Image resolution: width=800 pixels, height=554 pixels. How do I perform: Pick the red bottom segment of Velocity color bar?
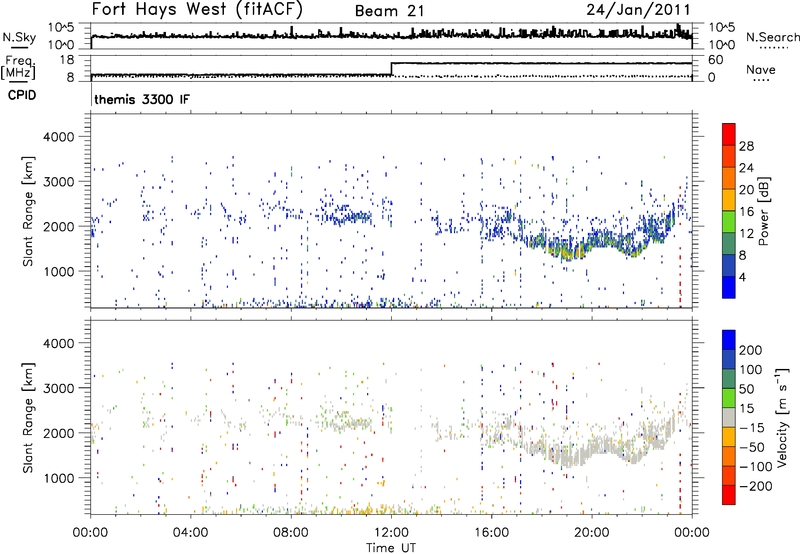729,495
